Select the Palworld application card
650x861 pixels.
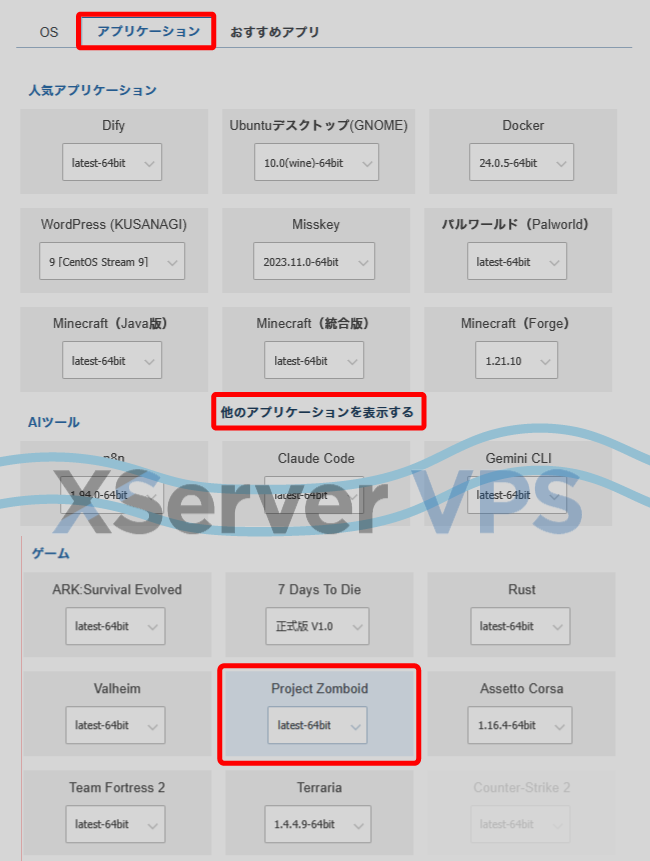[515, 225]
